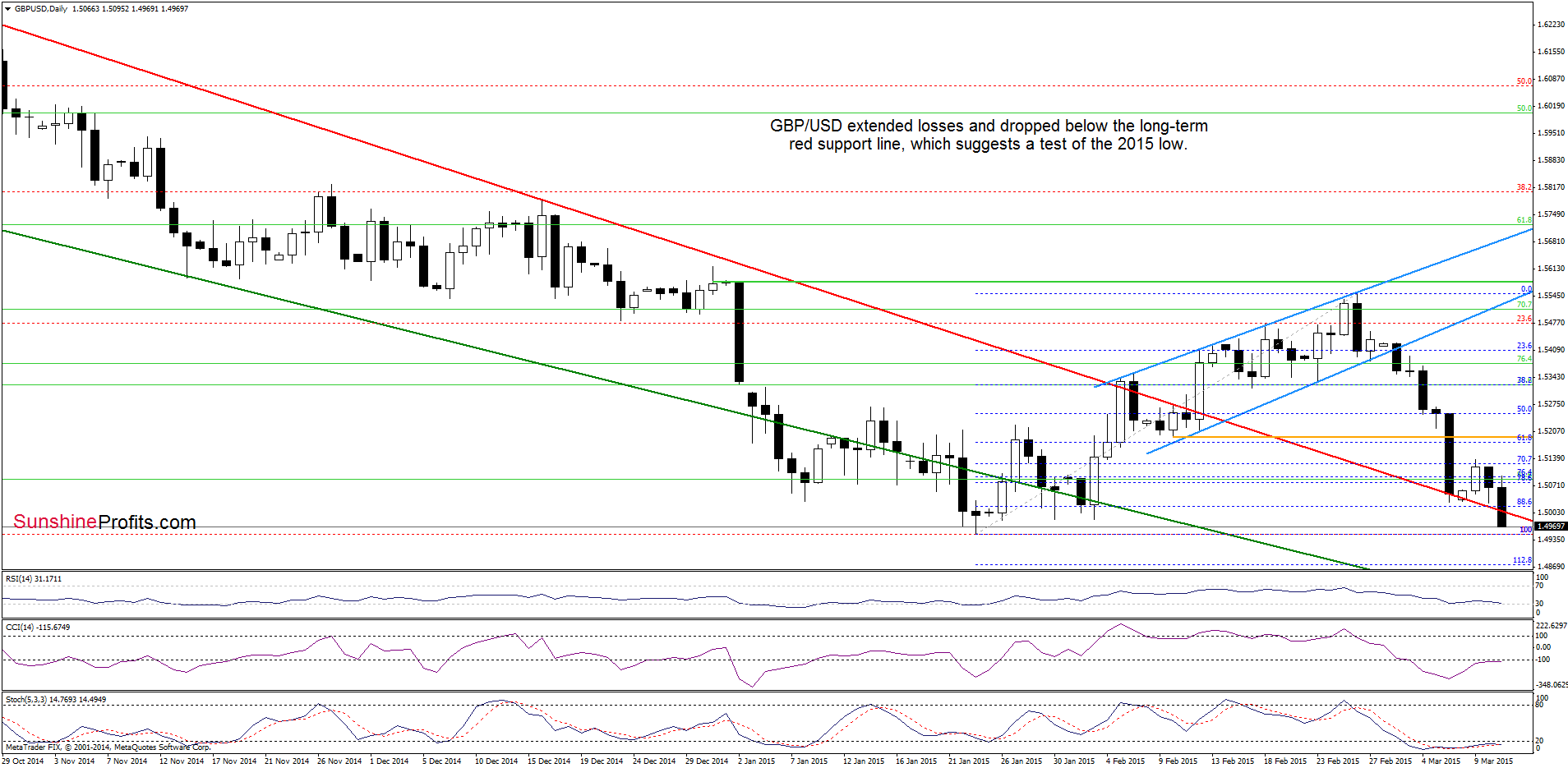1568x768 pixels.
Task: Select the CCI scale value 222.6297
Action: [1551, 626]
